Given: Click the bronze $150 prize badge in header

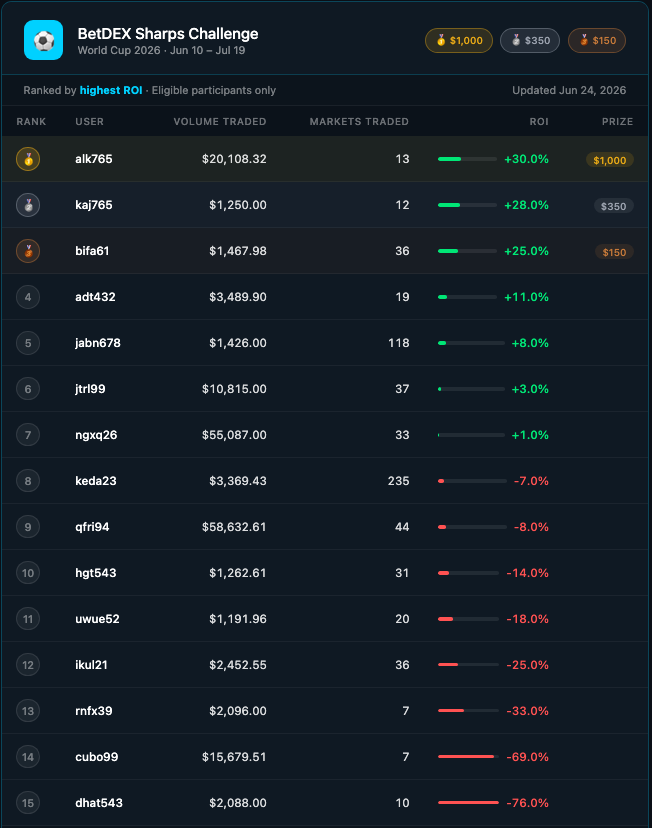Looking at the screenshot, I should click(597, 41).
